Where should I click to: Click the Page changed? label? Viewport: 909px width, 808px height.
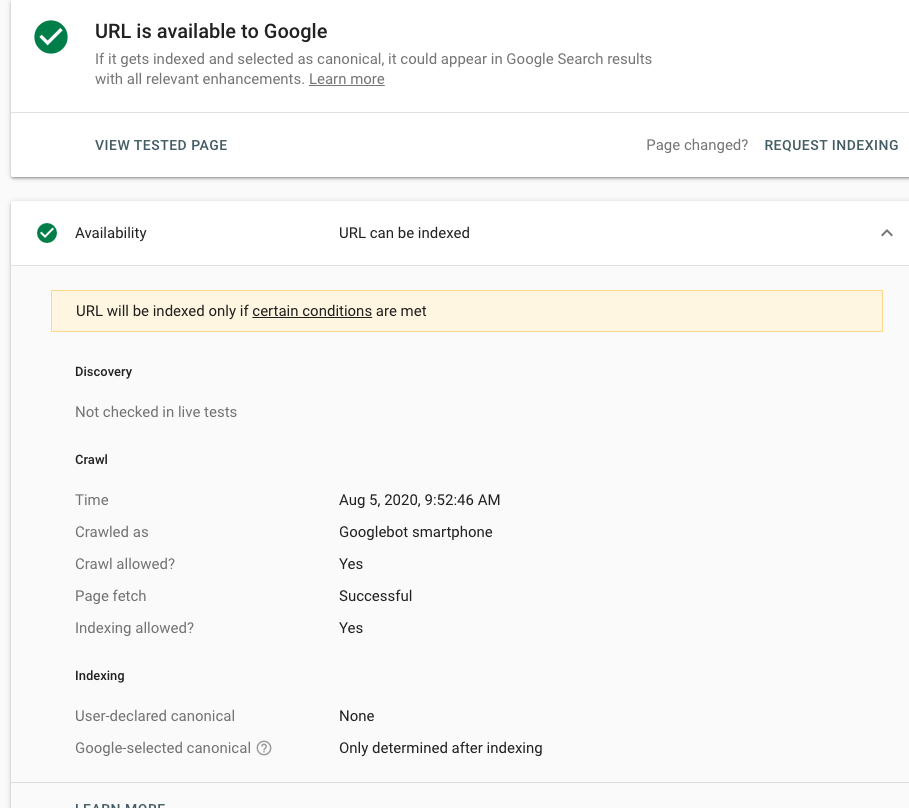pyautogui.click(x=697, y=145)
